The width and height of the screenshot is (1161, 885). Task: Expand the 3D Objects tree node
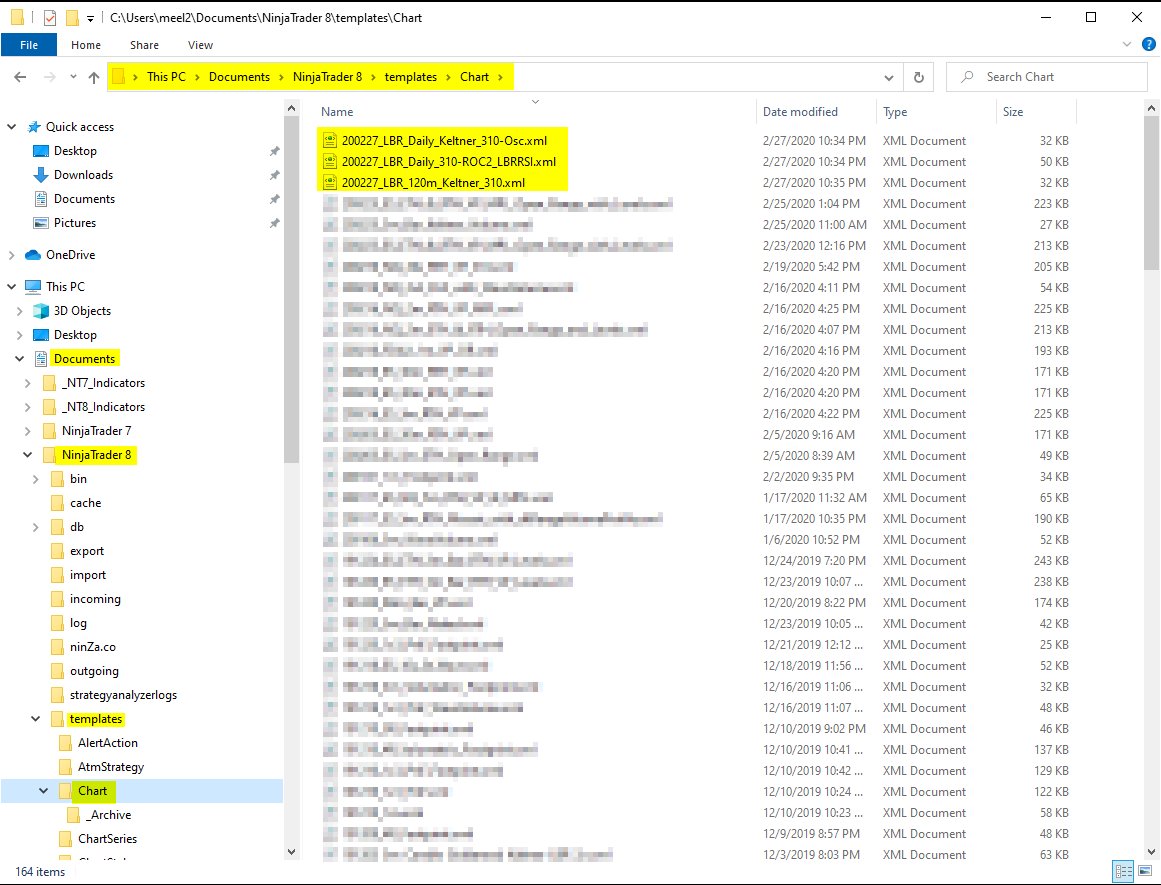pyautogui.click(x=19, y=311)
